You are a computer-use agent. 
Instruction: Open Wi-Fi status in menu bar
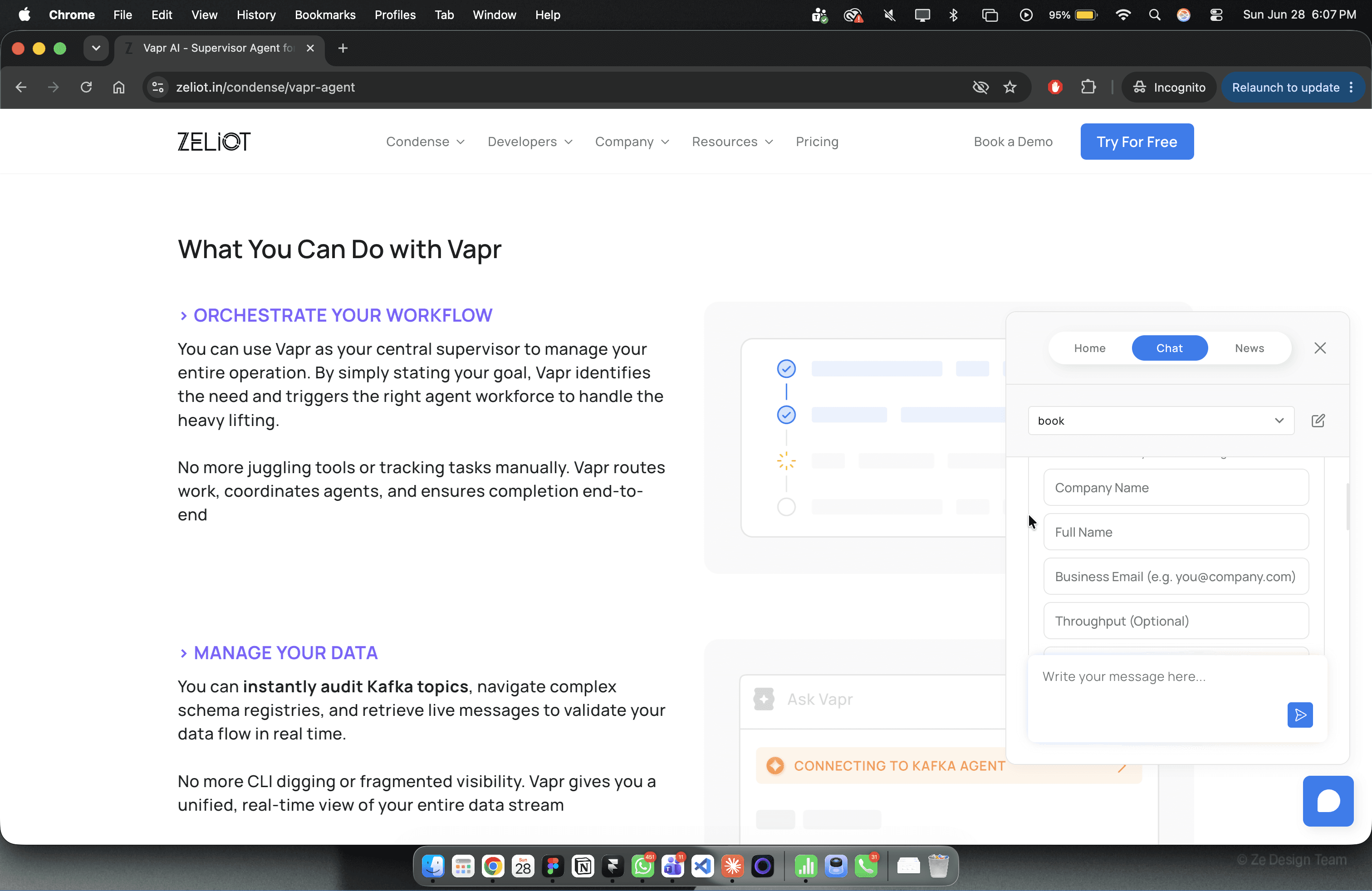click(x=1122, y=15)
